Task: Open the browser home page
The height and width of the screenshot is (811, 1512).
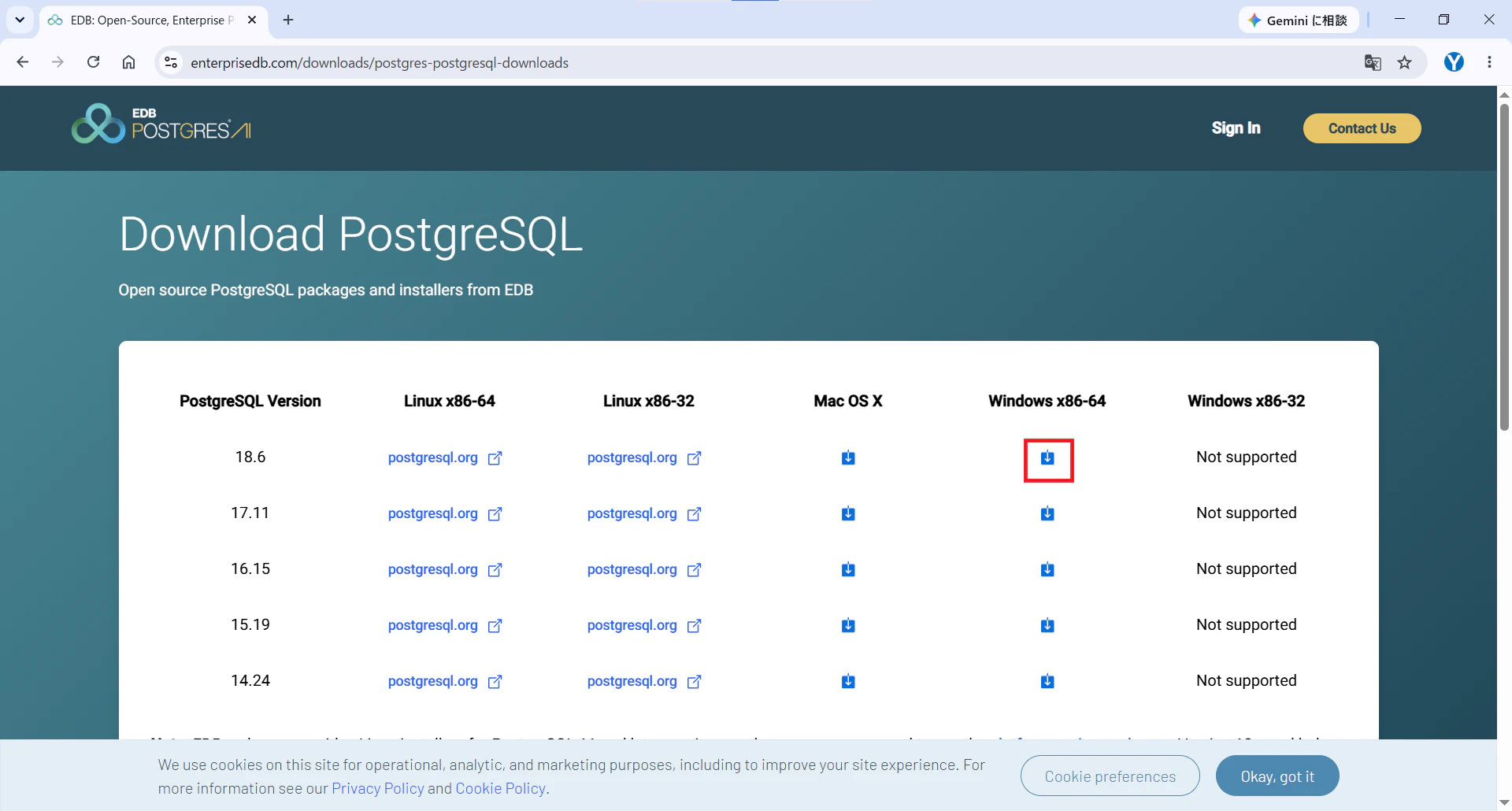Action: tap(128, 62)
